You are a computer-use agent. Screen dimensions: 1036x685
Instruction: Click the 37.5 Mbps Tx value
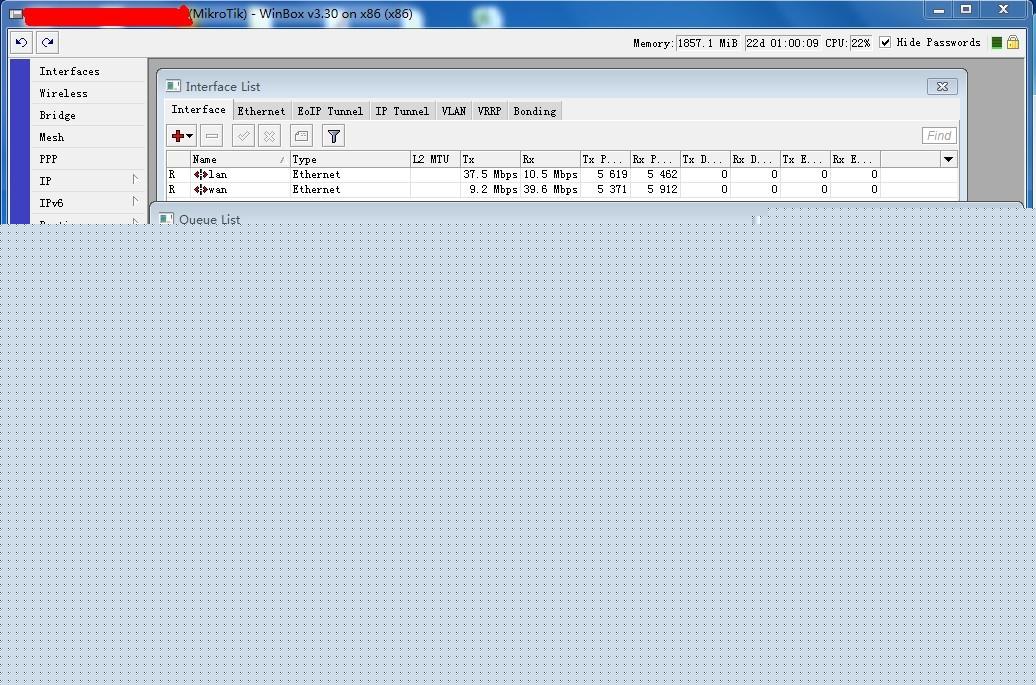[490, 174]
